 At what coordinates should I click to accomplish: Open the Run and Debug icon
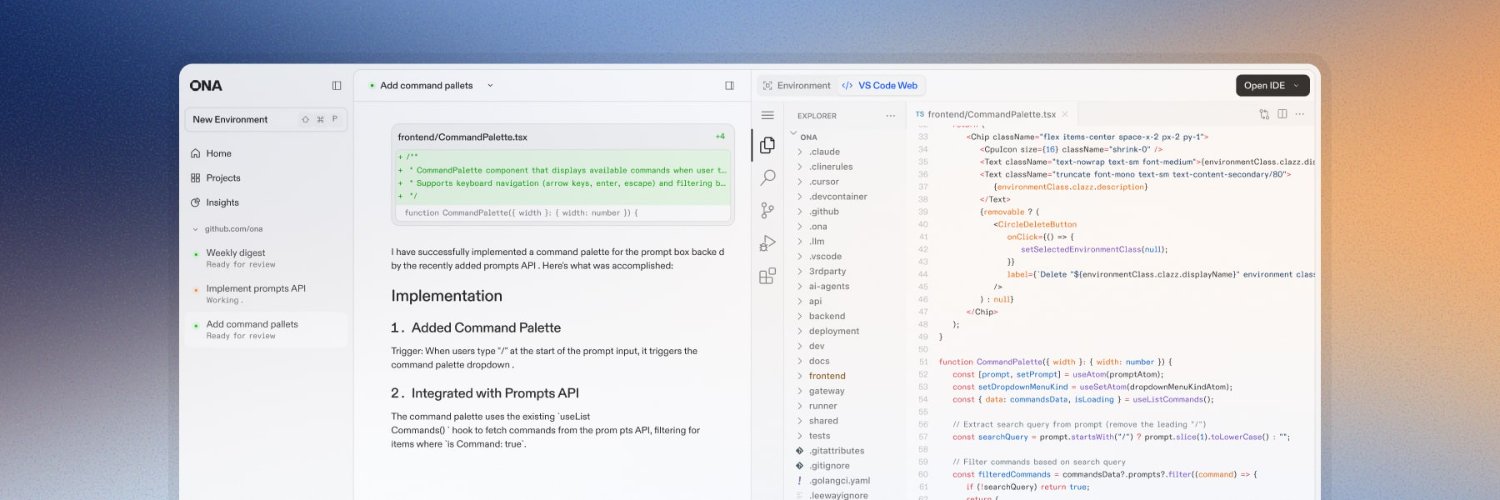coord(767,243)
